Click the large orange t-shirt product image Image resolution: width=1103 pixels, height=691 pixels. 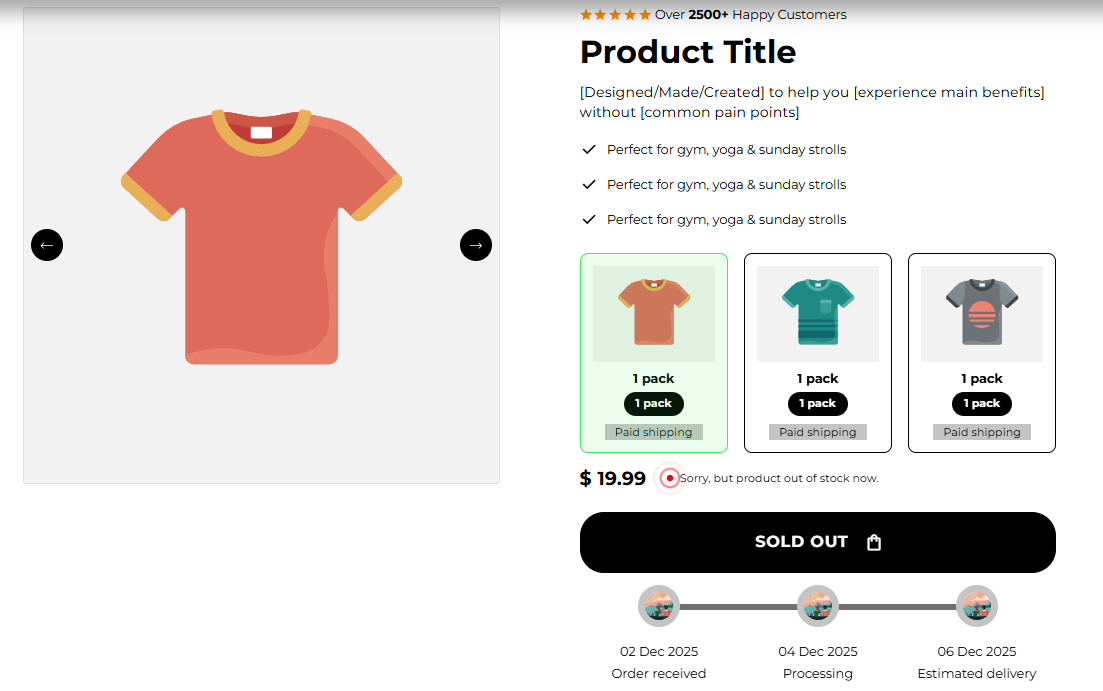pos(262,236)
